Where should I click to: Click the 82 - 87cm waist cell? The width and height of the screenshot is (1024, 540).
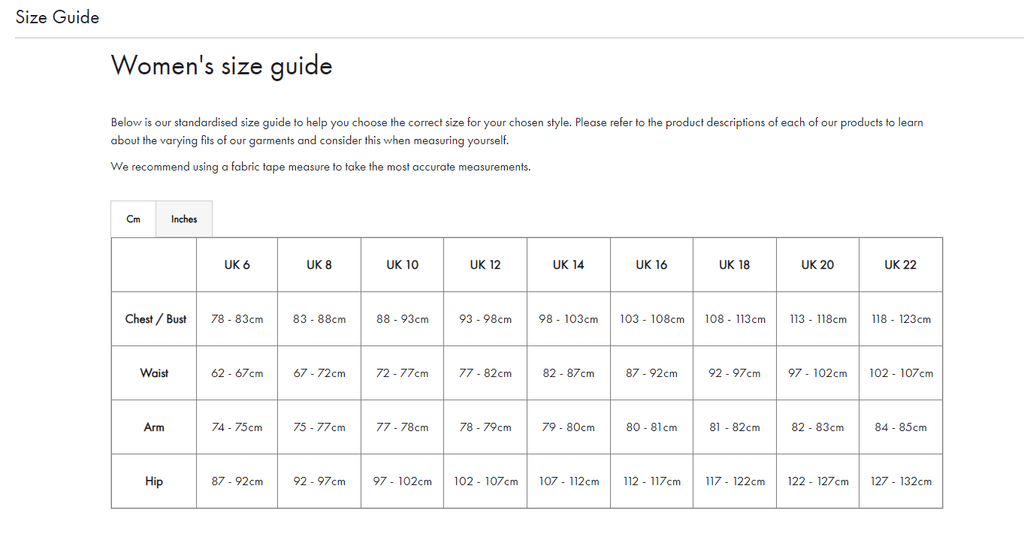pyautogui.click(x=569, y=373)
